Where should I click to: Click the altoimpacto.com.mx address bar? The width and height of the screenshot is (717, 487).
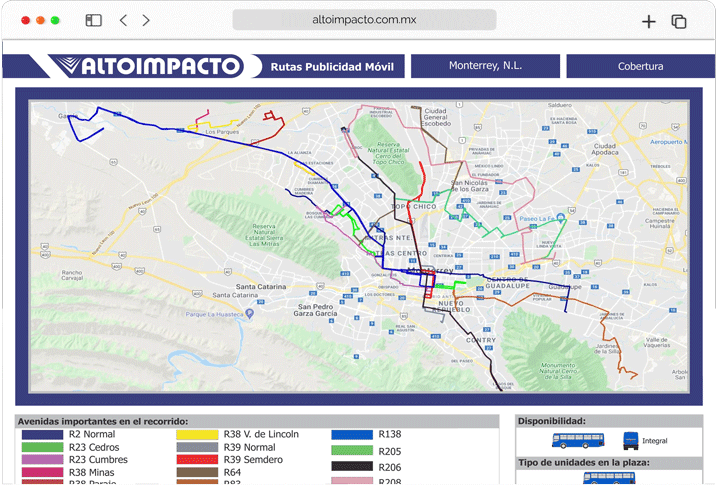pos(364,20)
